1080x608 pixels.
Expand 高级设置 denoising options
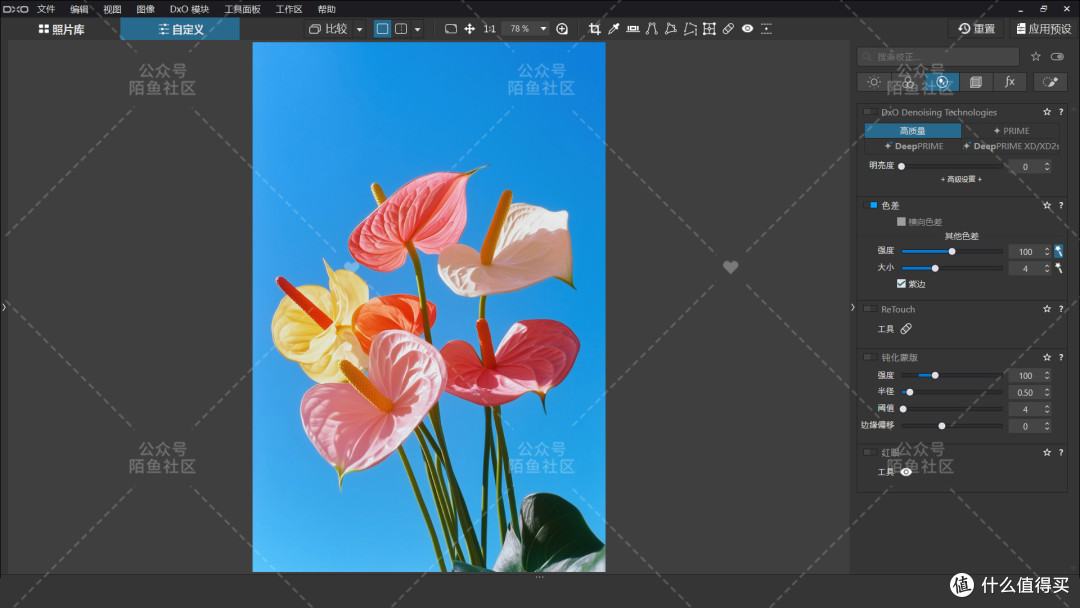point(962,180)
